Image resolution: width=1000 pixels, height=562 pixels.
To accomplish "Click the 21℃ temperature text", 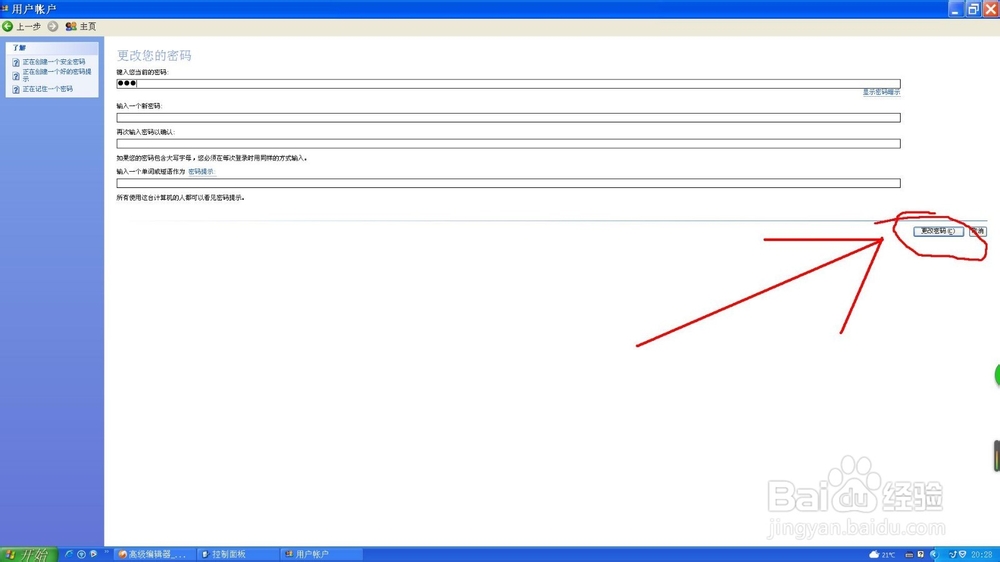I will 888,555.
